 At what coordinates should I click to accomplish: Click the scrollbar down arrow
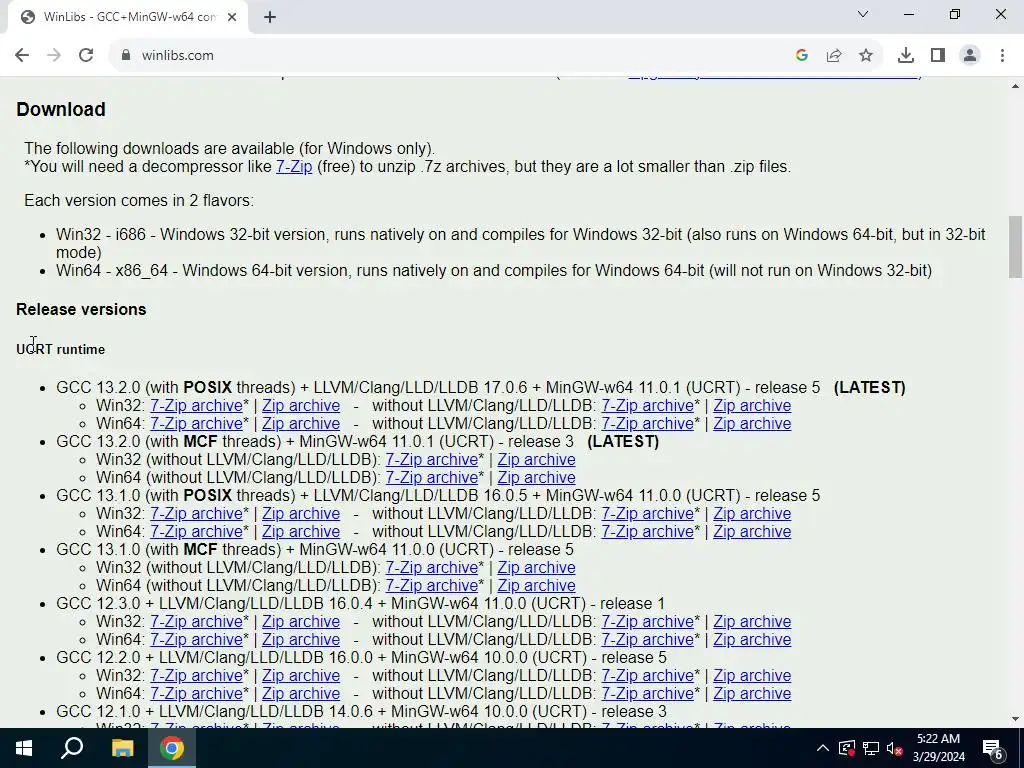point(1016,720)
